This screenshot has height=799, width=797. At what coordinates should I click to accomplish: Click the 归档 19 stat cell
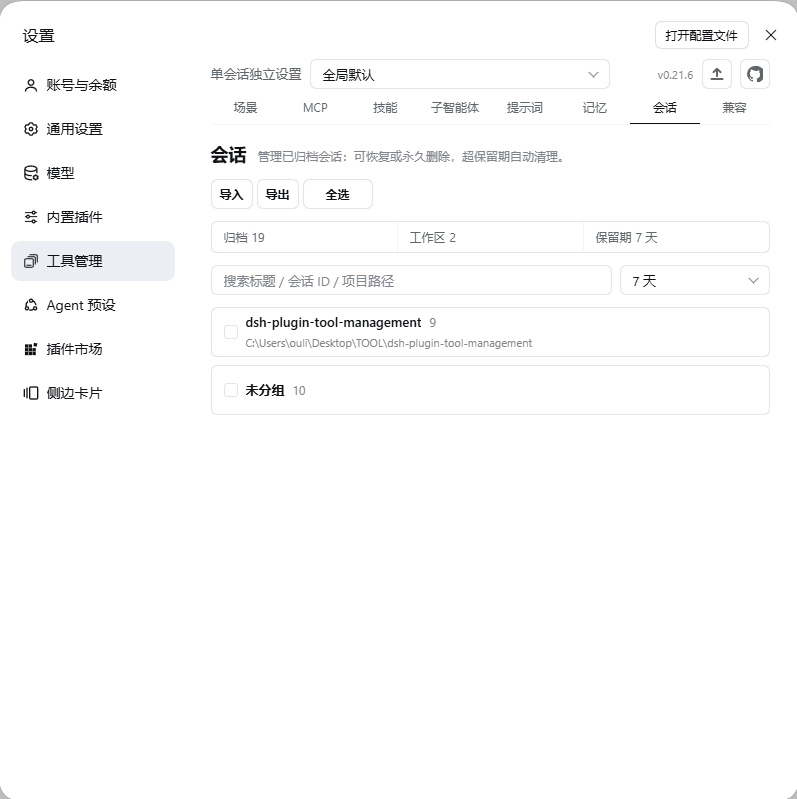[304, 237]
